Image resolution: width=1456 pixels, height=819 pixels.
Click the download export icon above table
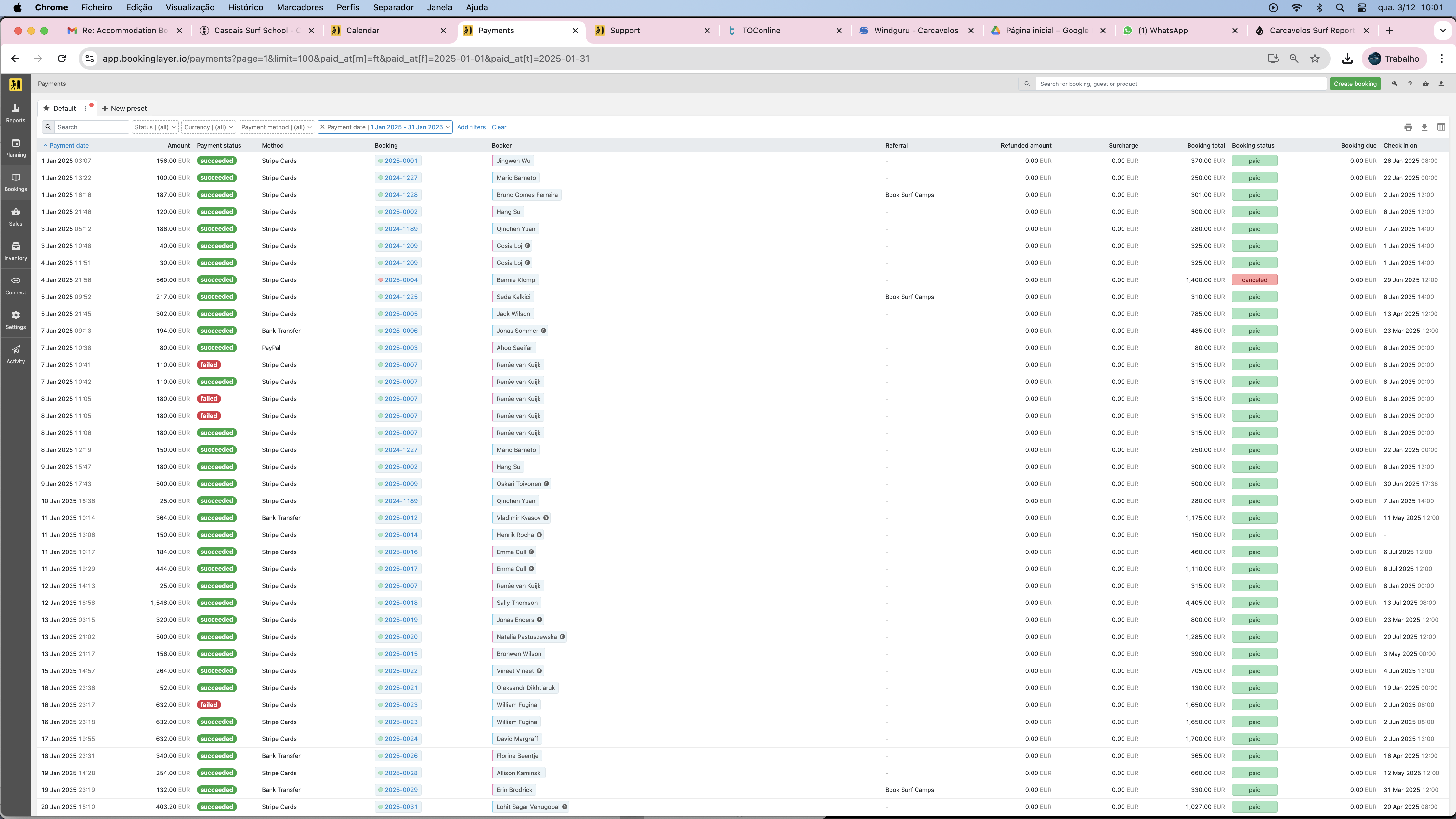point(1424,127)
